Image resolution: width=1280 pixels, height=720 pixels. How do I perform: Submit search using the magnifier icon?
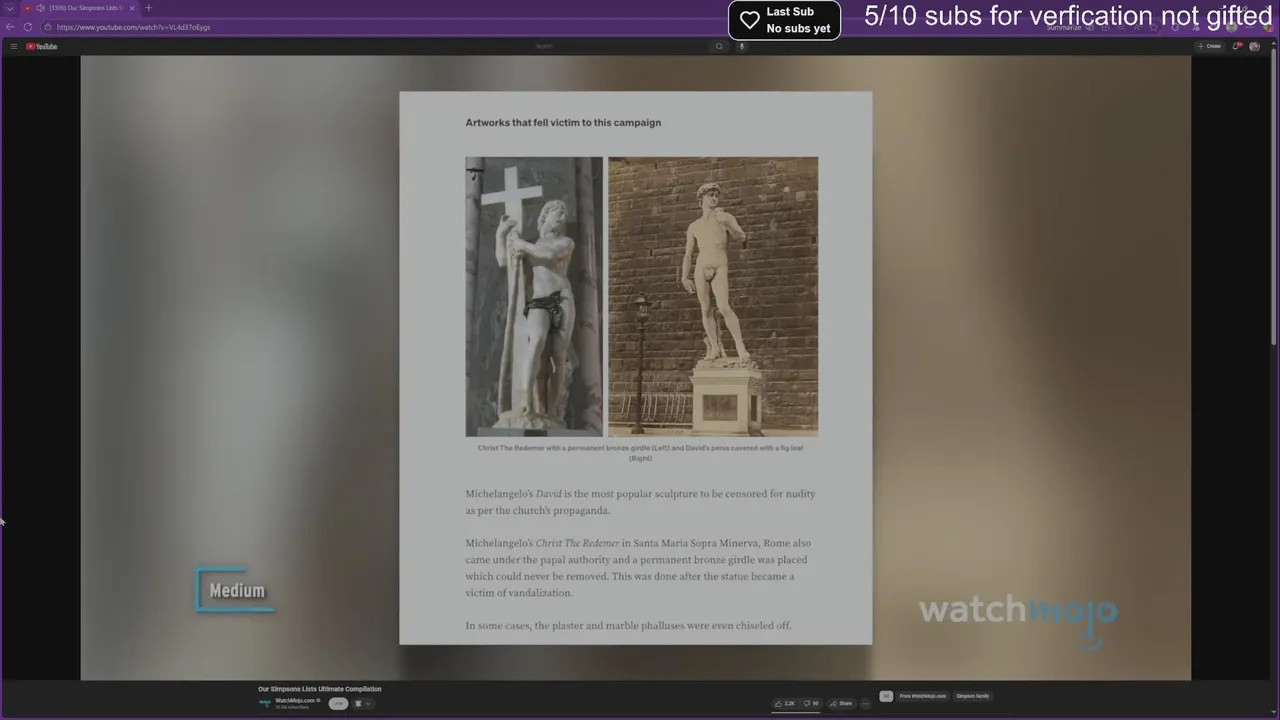click(719, 46)
